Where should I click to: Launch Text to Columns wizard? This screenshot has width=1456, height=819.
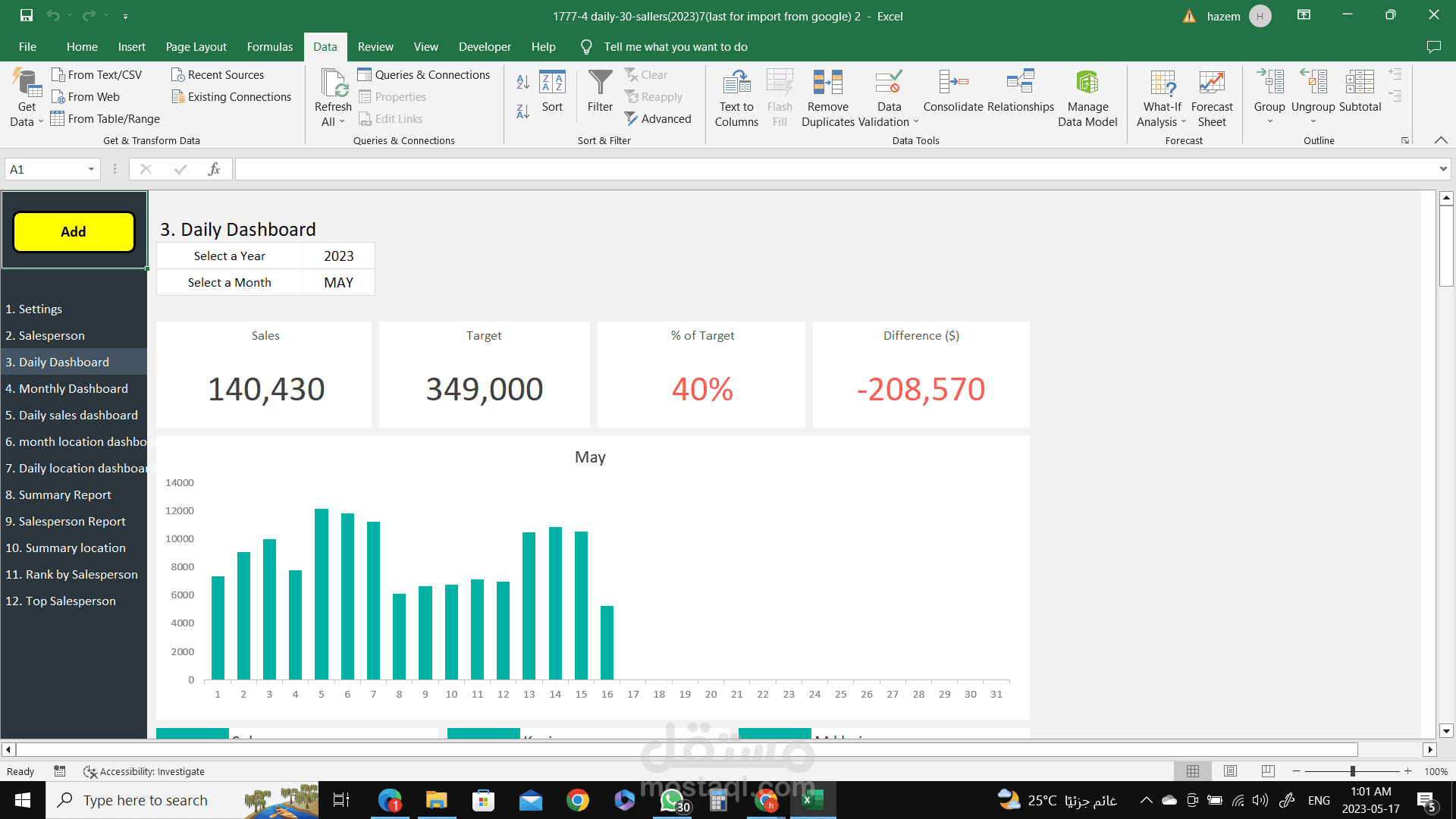pyautogui.click(x=736, y=99)
